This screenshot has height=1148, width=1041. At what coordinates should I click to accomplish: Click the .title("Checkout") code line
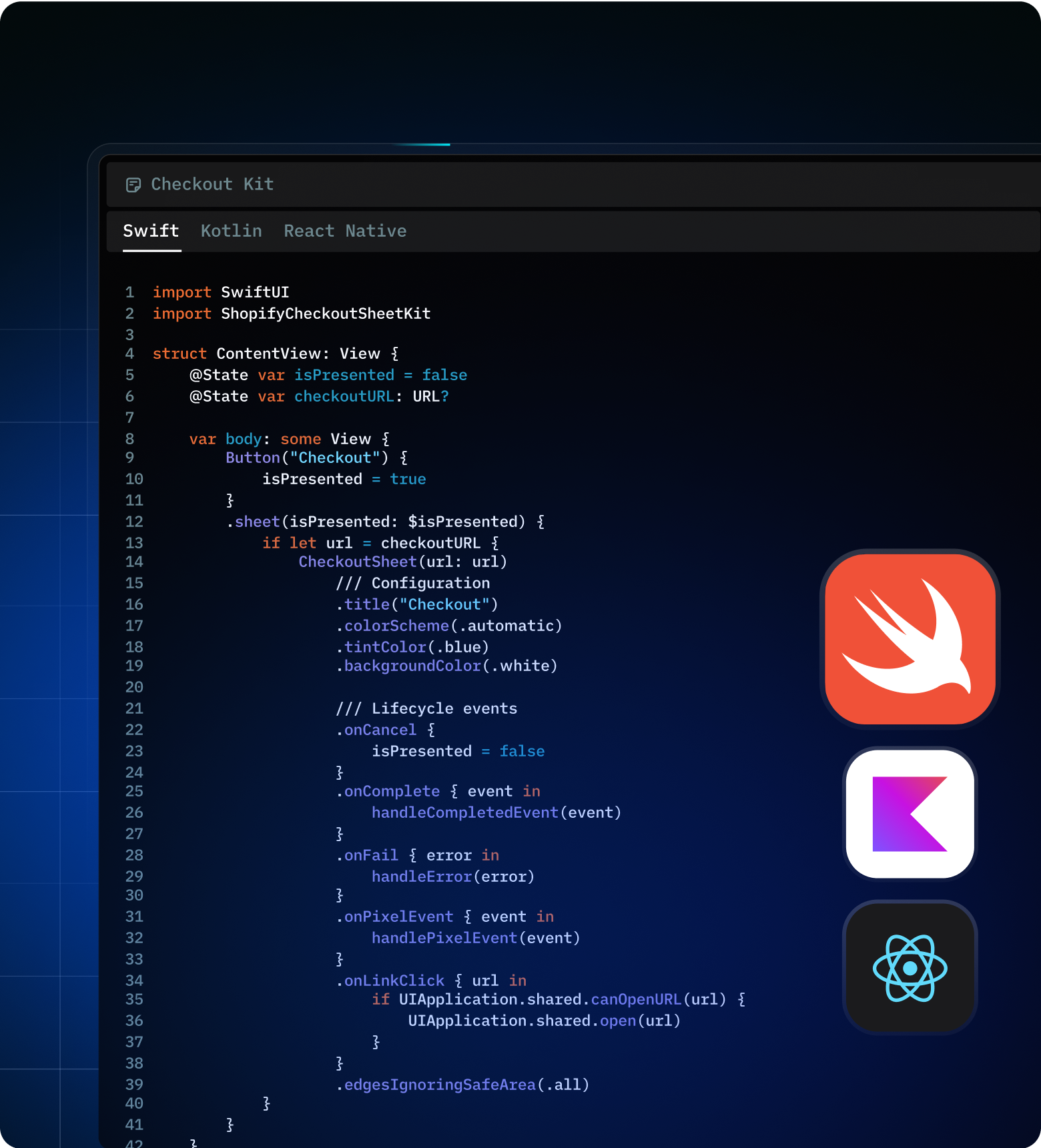point(417,604)
